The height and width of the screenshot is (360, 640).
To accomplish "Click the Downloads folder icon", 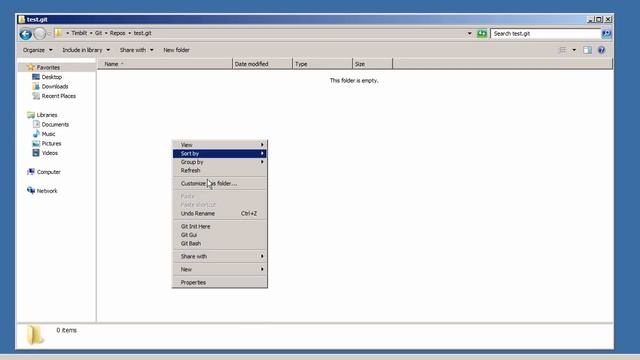I will pyautogui.click(x=36, y=86).
